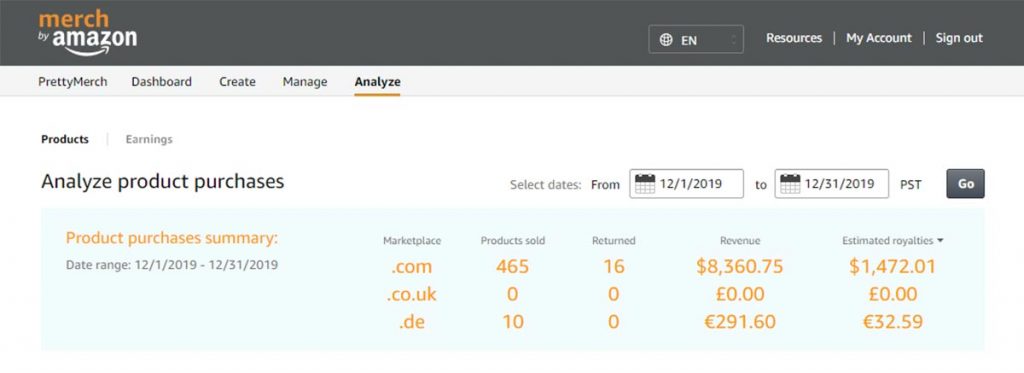The width and height of the screenshot is (1024, 373).
Task: Click the €291.60 revenue value
Action: pyautogui.click(x=739, y=322)
